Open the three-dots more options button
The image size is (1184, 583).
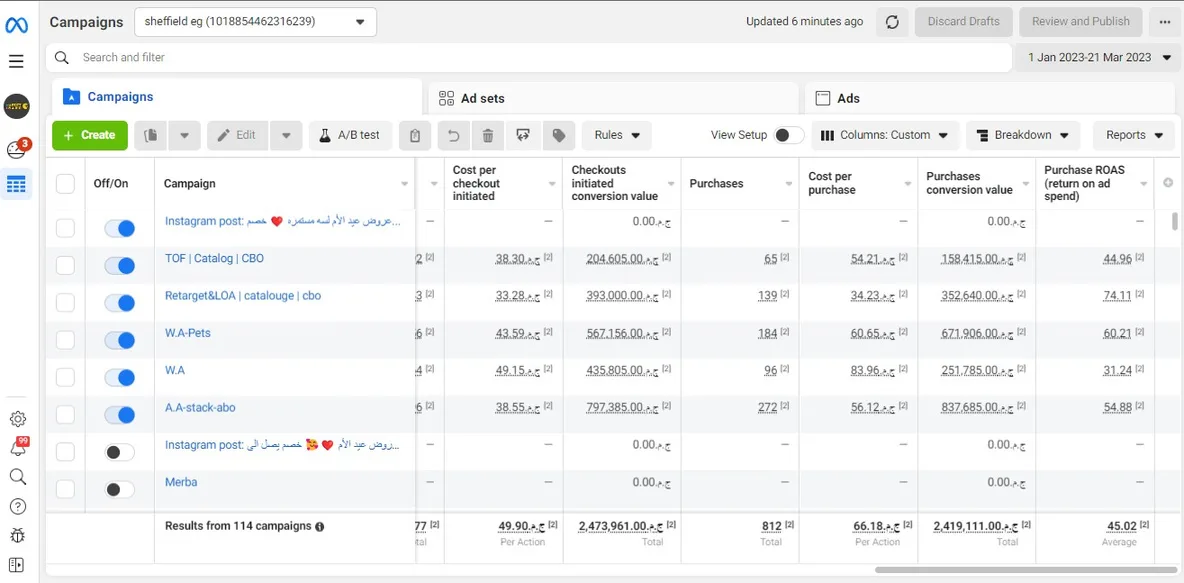(1164, 22)
